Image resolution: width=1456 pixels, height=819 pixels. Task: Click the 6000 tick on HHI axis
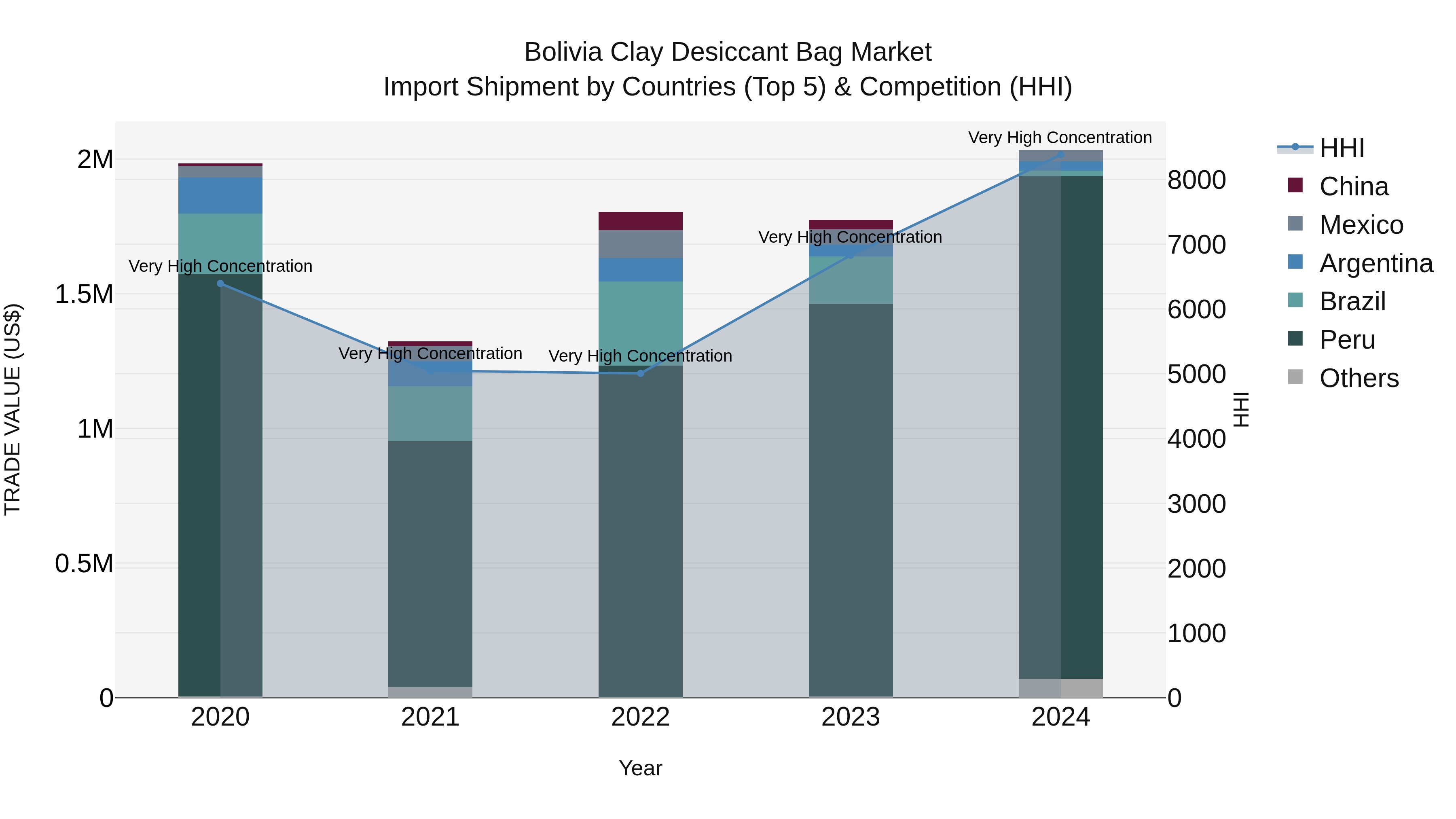point(1197,310)
